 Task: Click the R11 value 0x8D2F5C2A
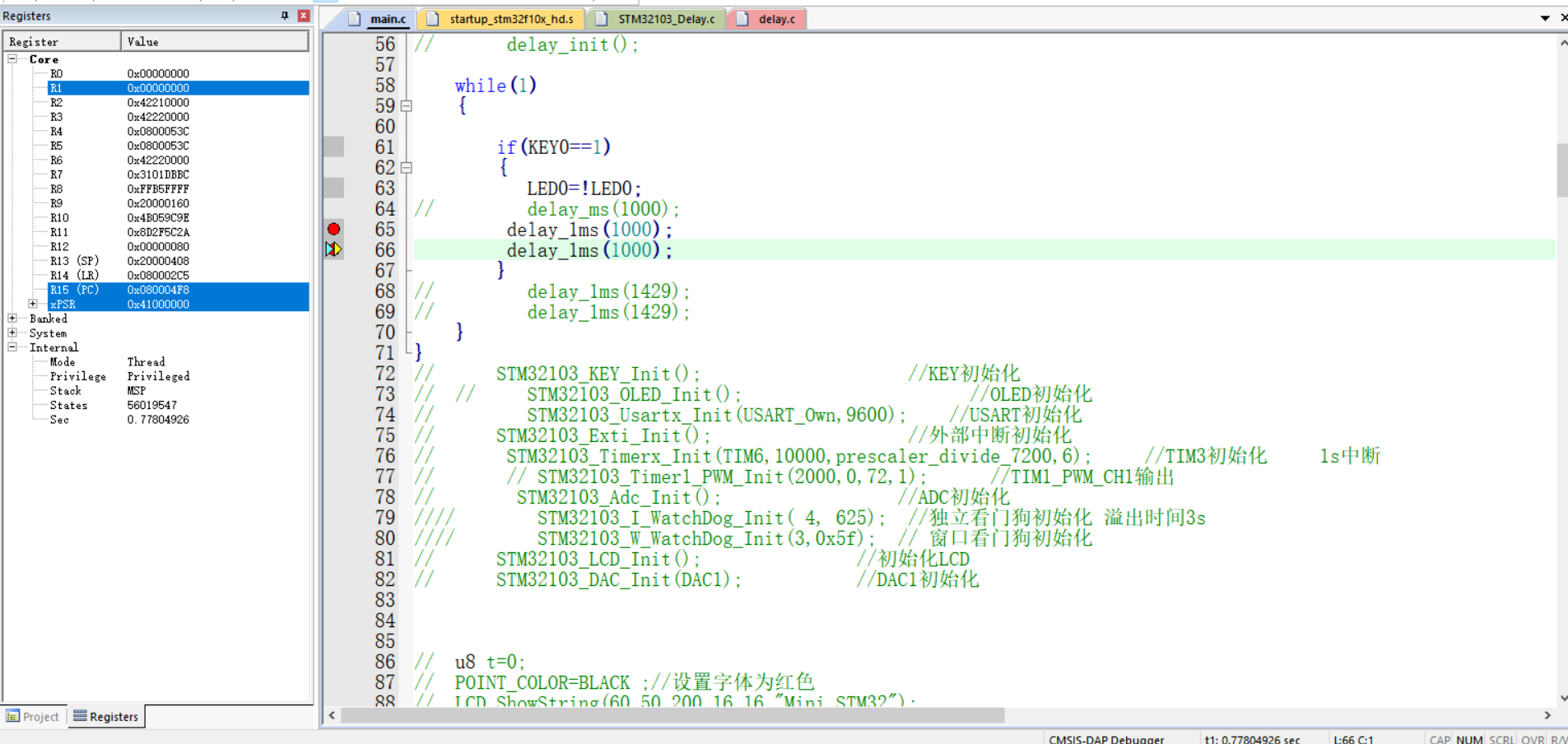pyautogui.click(x=158, y=232)
